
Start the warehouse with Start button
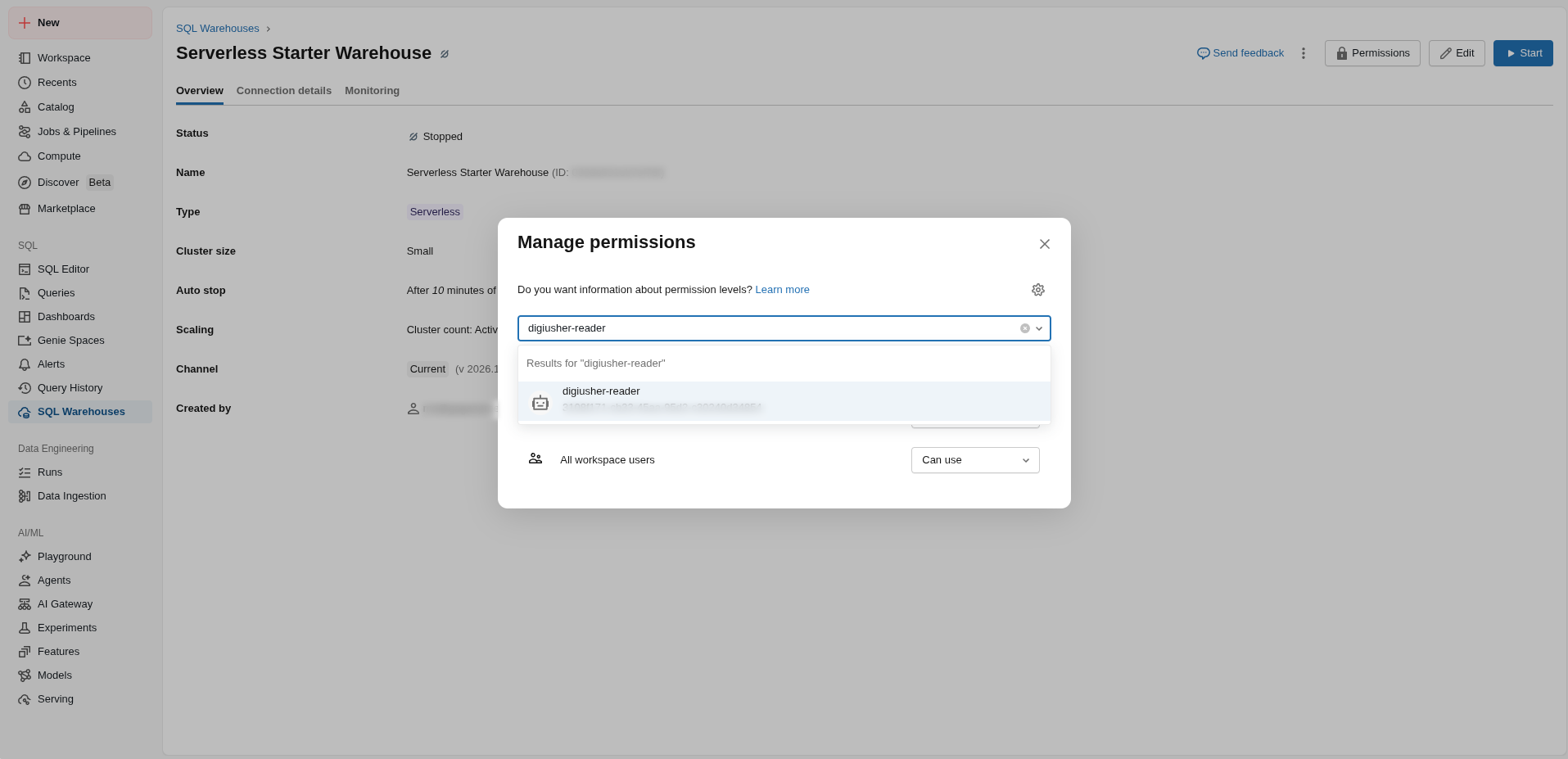pos(1523,53)
